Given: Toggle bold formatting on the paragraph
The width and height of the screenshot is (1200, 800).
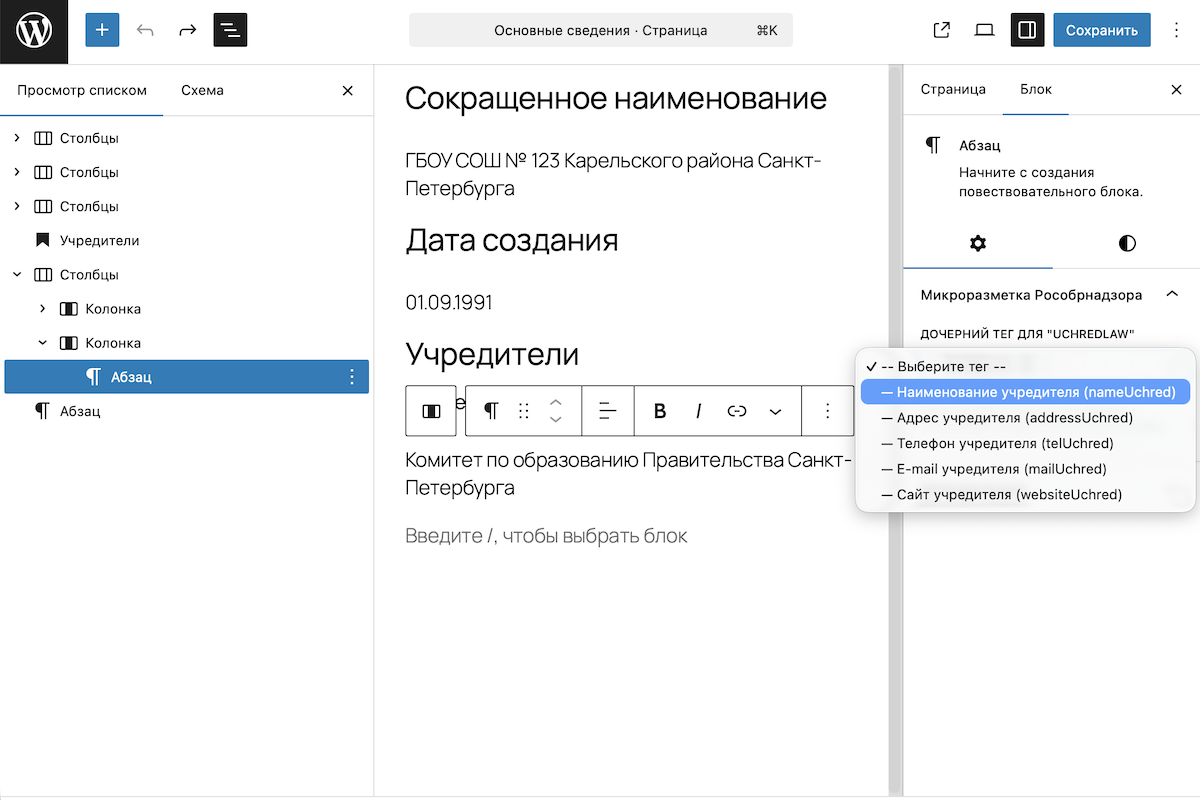Looking at the screenshot, I should (659, 410).
